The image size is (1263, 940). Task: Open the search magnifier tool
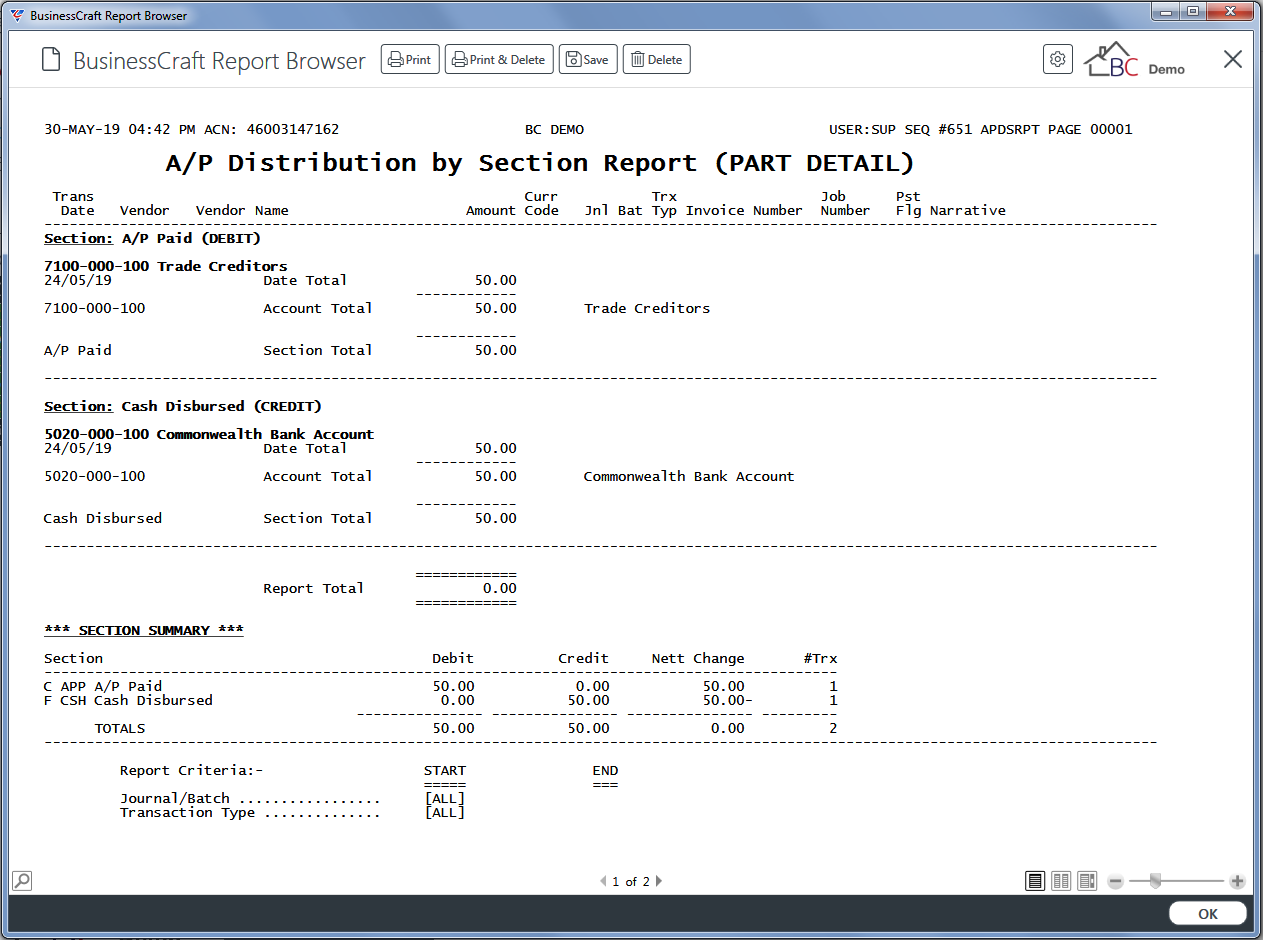coord(22,880)
